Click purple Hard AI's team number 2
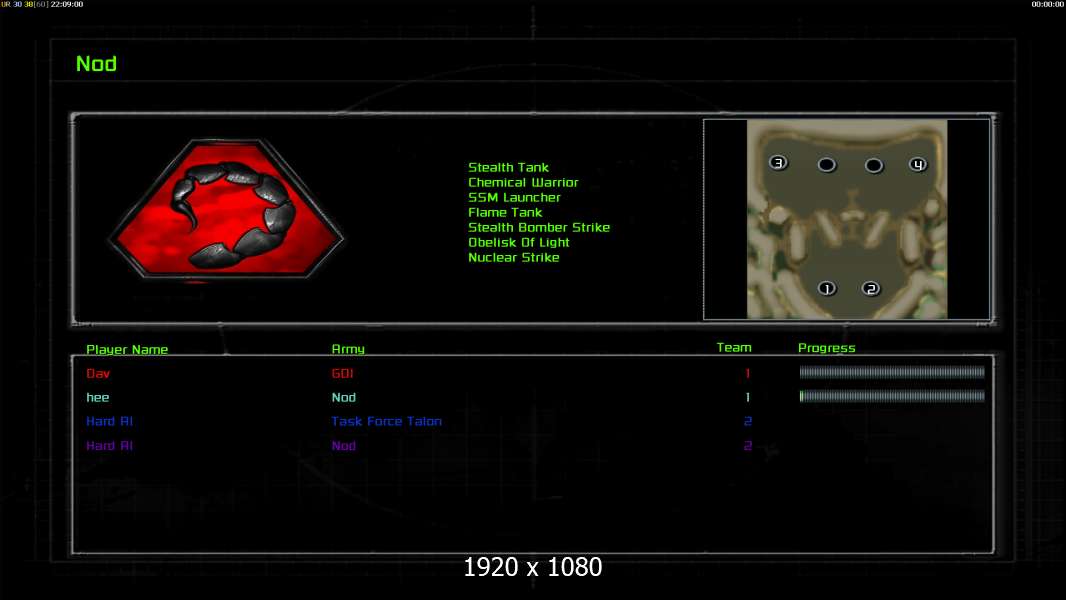Viewport: 1066px width, 600px height. coord(748,446)
